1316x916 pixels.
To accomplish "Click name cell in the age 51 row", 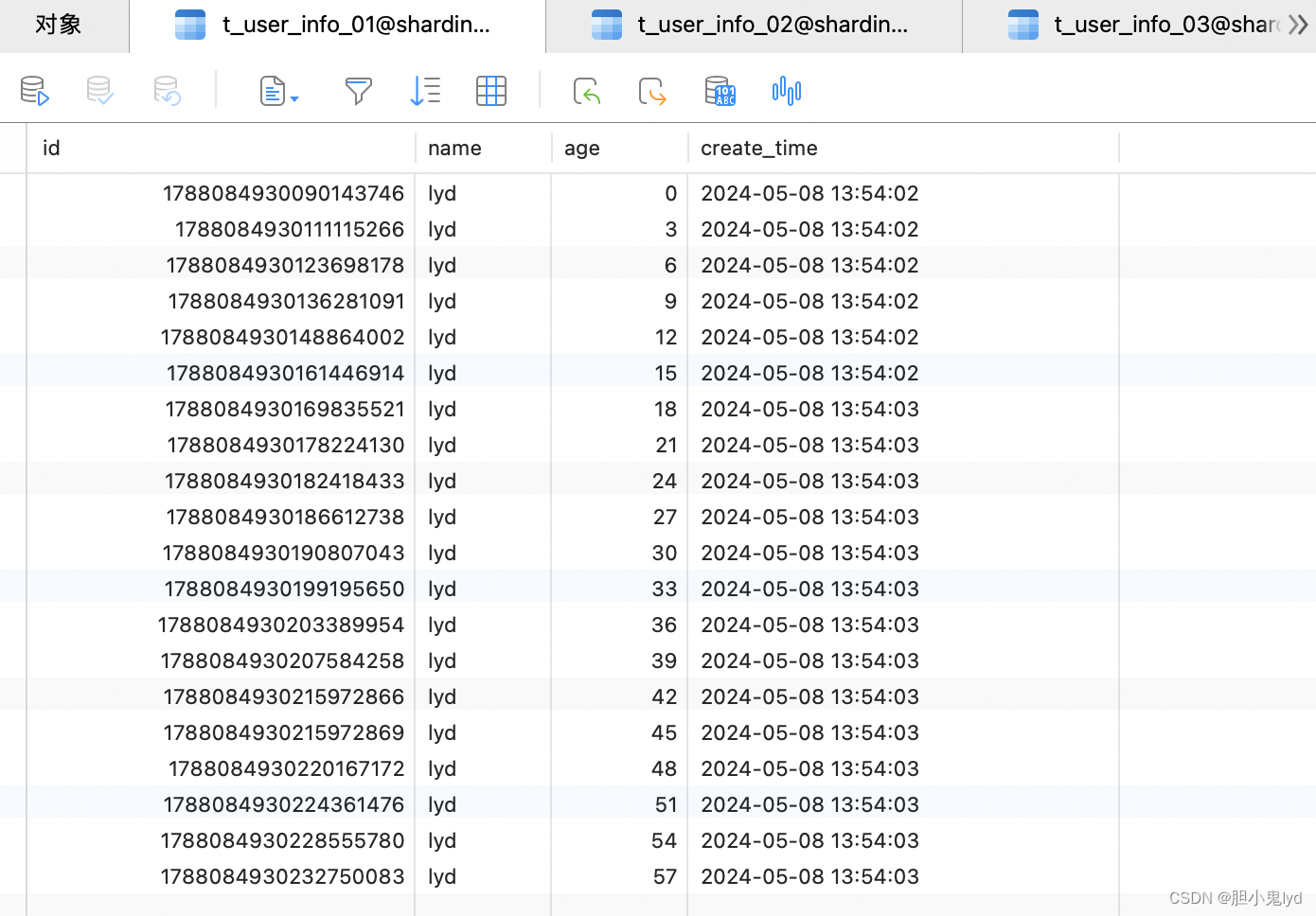I will [483, 804].
